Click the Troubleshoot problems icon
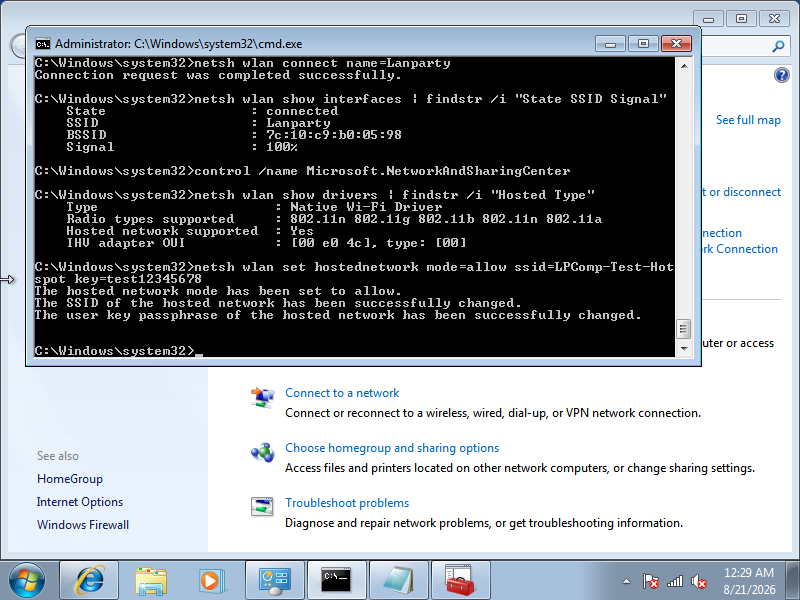The image size is (800, 600). [x=262, y=507]
